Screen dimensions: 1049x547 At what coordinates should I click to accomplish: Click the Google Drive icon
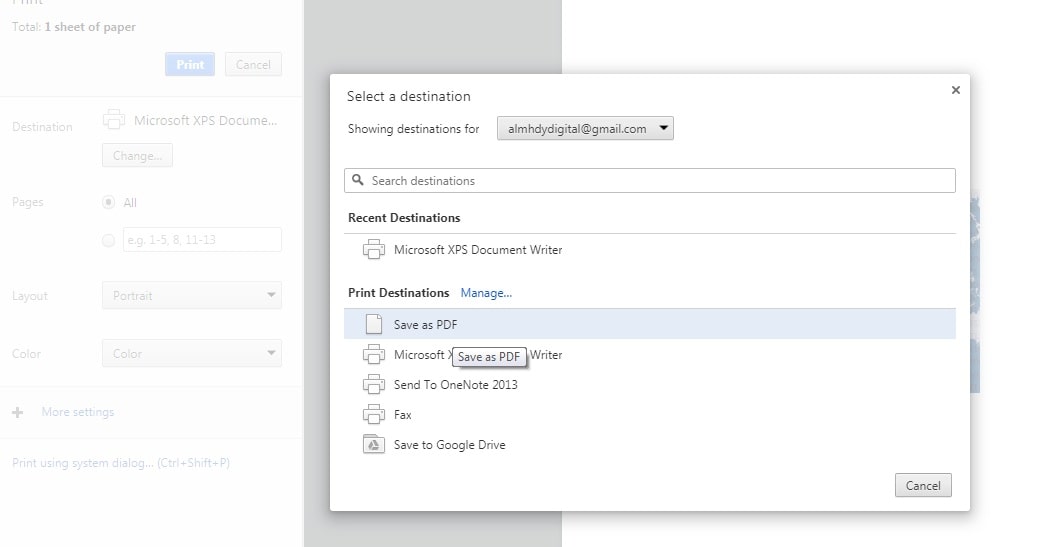point(373,445)
